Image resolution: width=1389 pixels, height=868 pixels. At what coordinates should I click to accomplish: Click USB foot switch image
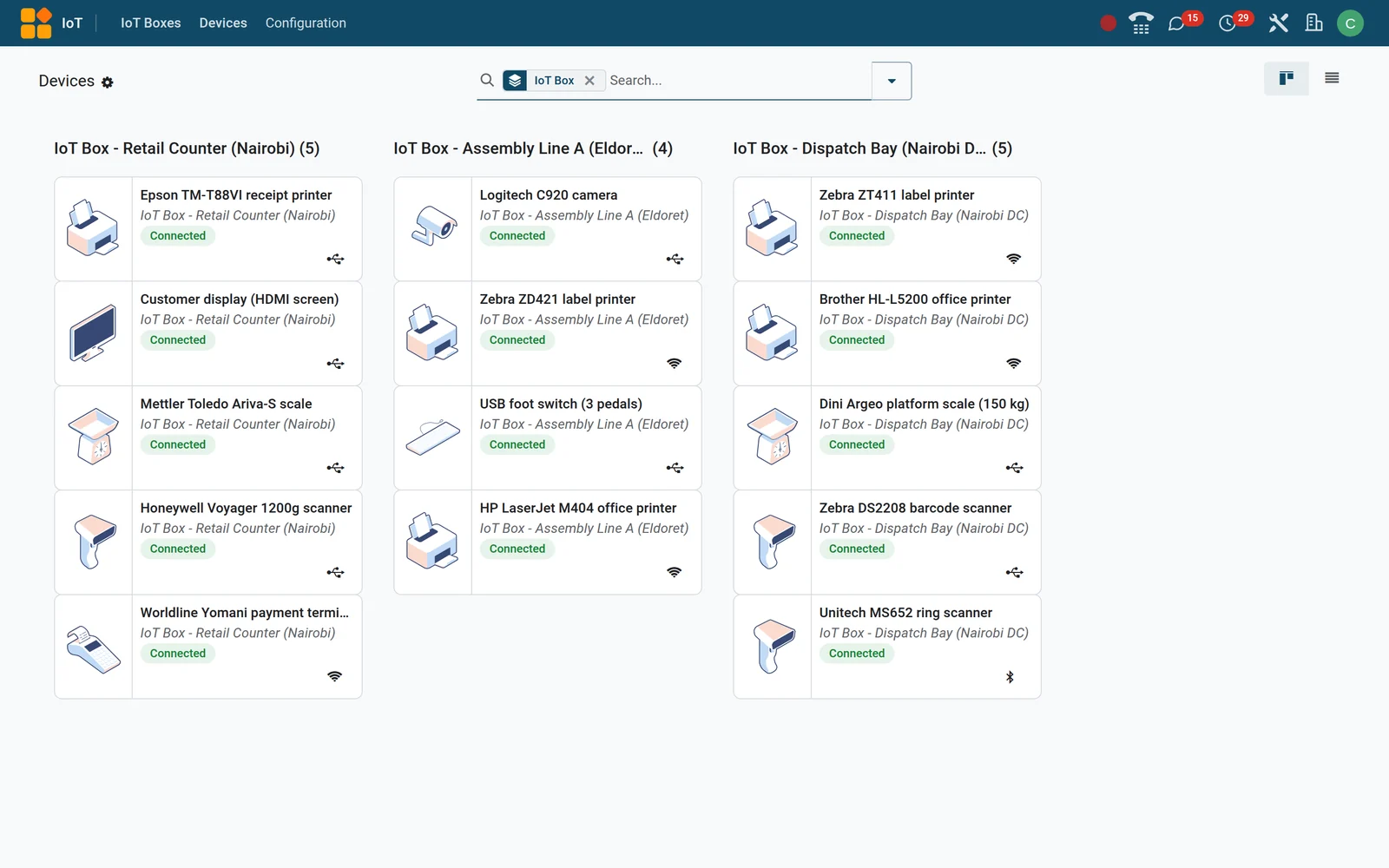(x=432, y=437)
